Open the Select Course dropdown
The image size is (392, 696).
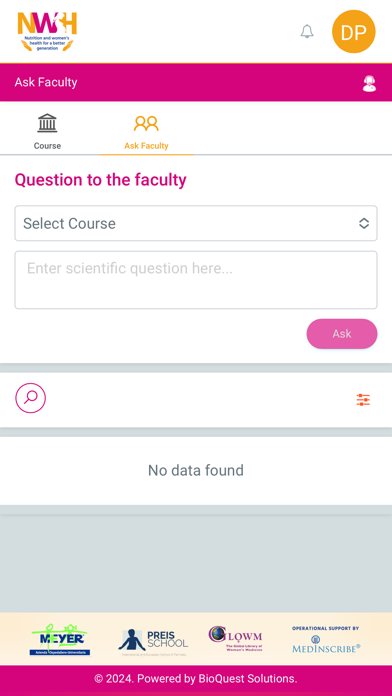196,223
